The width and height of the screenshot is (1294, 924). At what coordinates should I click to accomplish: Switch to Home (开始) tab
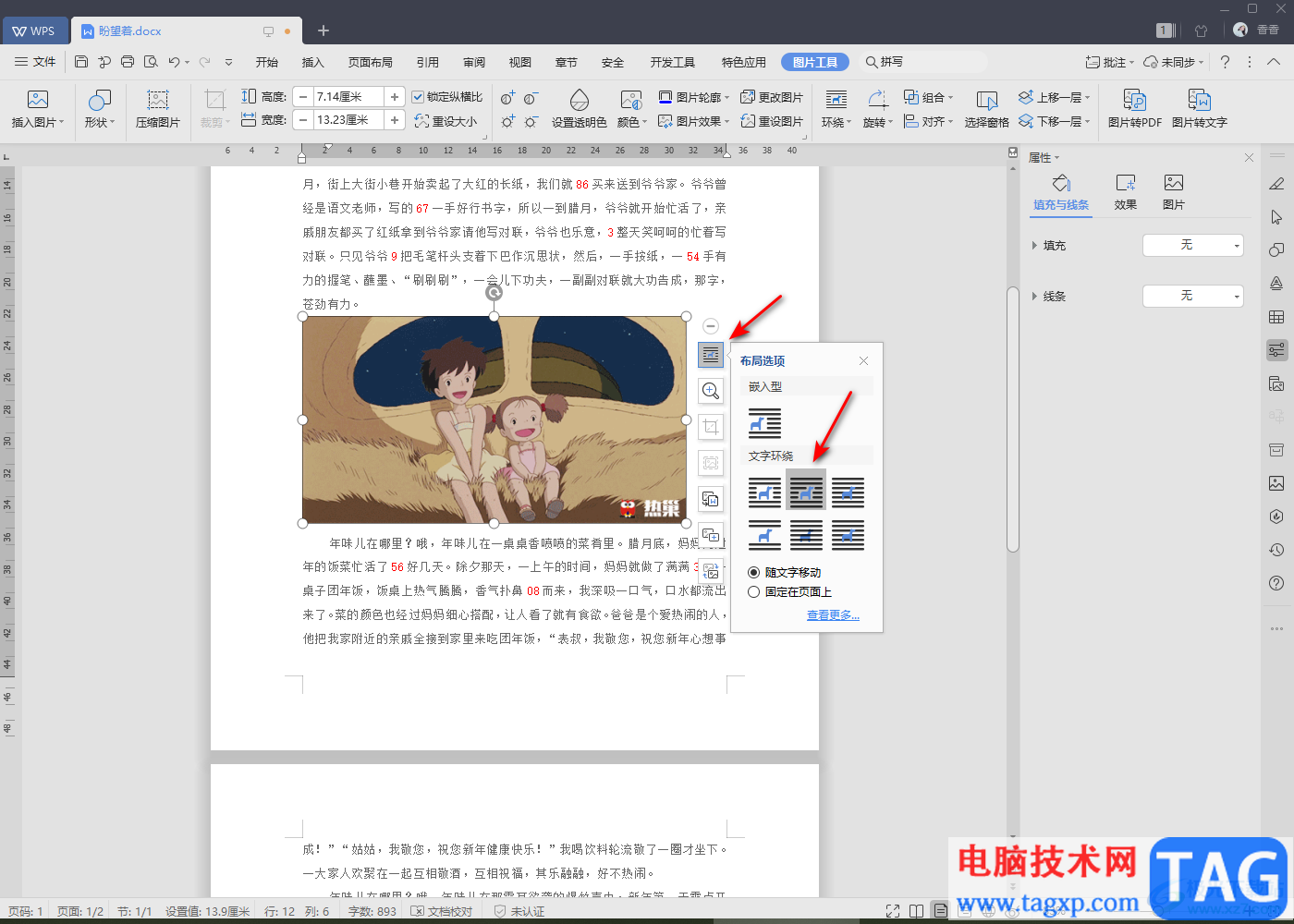click(267, 62)
